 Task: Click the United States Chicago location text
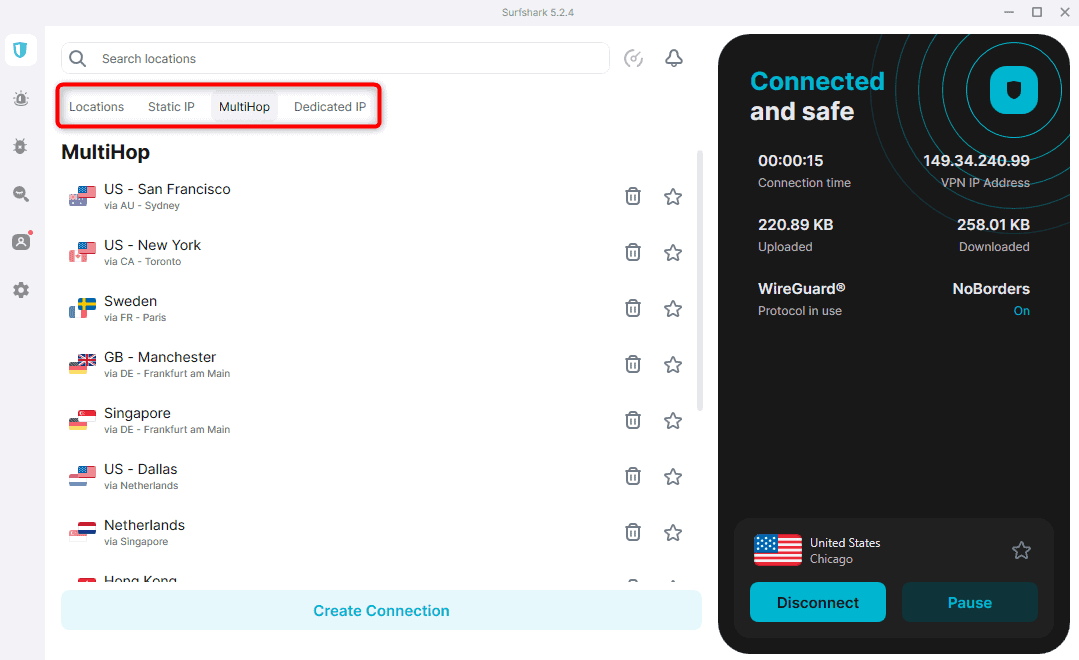point(844,551)
